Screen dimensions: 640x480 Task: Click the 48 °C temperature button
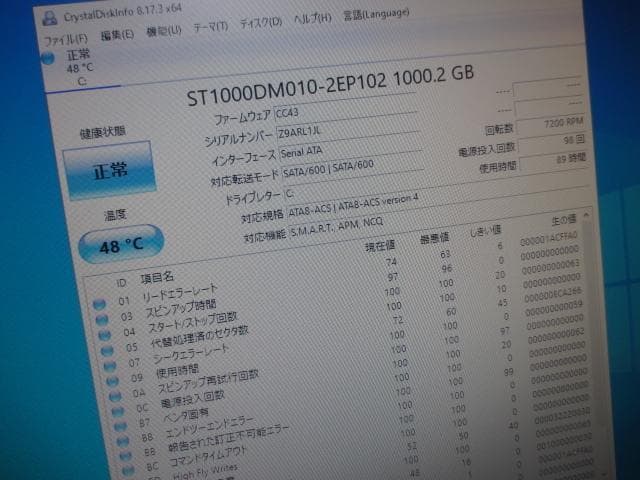click(x=120, y=244)
